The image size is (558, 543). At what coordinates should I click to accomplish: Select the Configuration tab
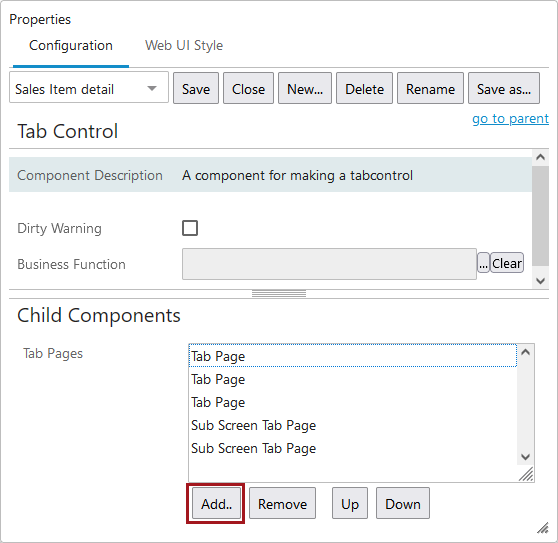pos(71,46)
